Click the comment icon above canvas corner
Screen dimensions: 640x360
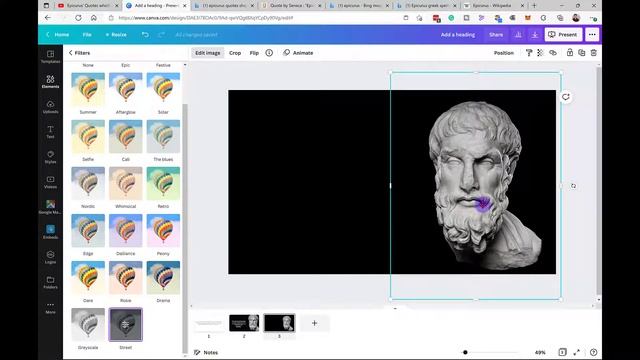coord(565,97)
